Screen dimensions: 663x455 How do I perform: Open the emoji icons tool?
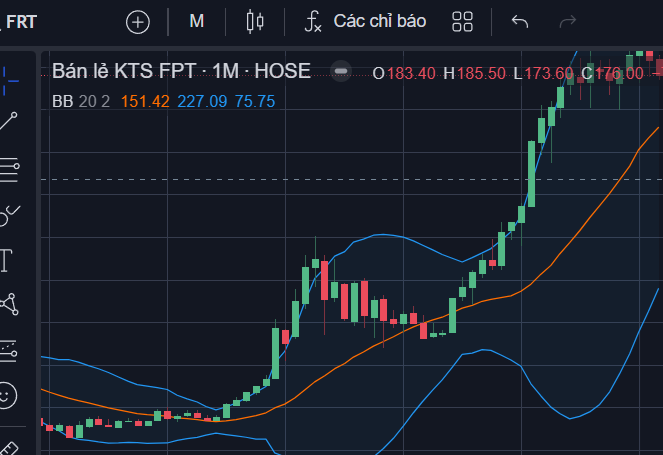click(x=6, y=396)
